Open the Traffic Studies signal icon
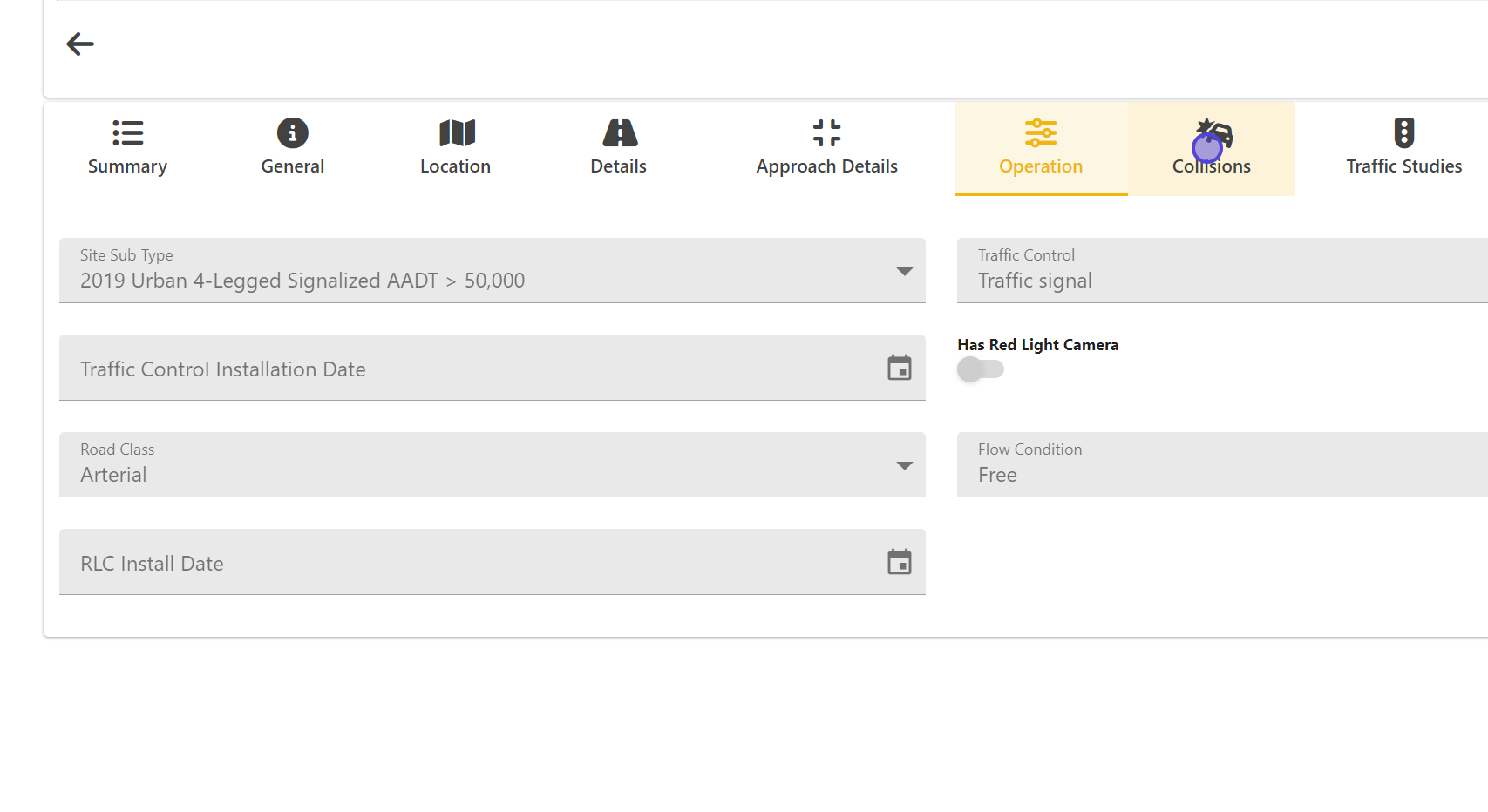This screenshot has height=812, width=1488. coord(1403,133)
